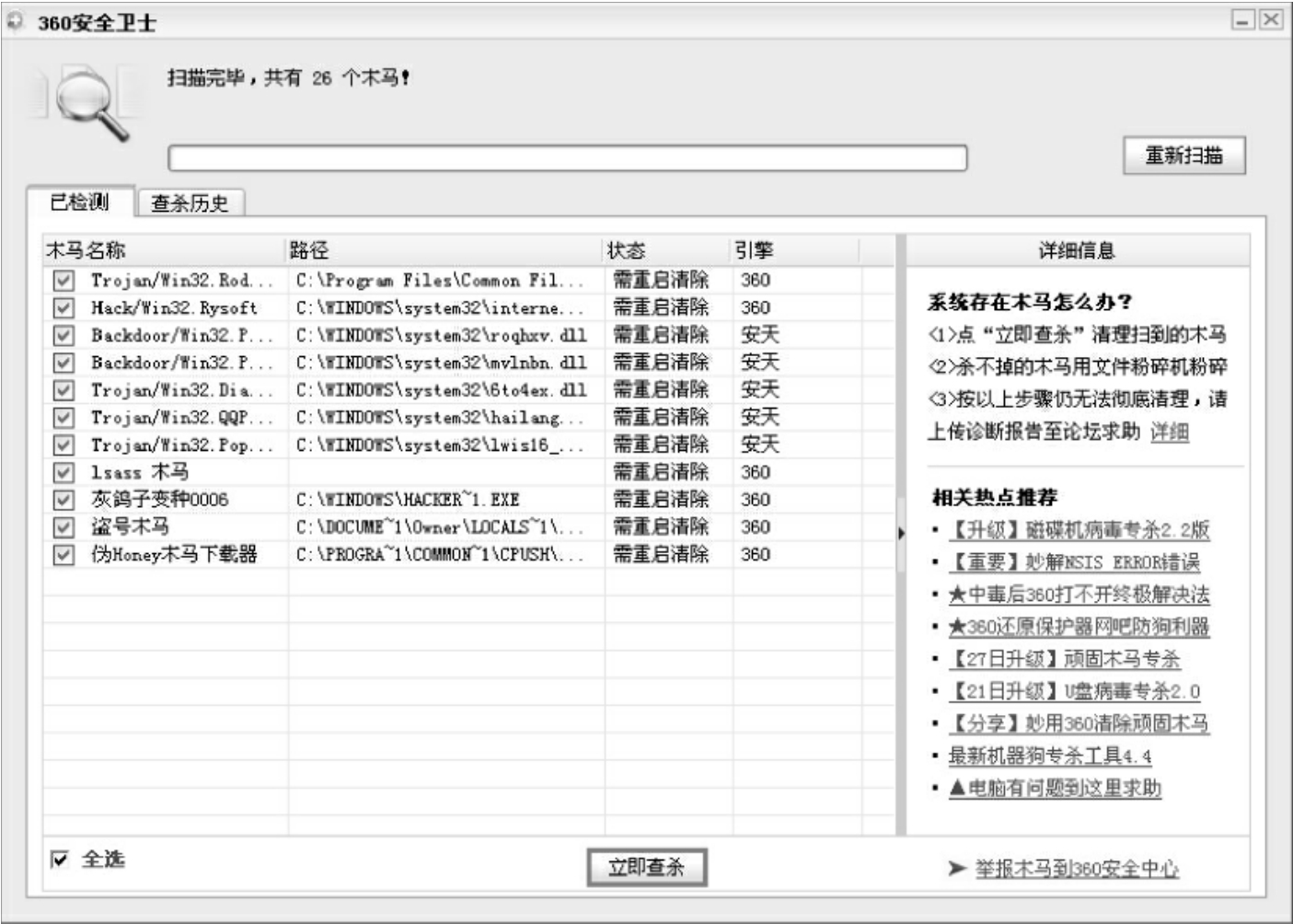This screenshot has height=924, width=1293.
Task: Uncheck the Trojan/Win32.Pop... row checkbox
Action: coord(63,445)
